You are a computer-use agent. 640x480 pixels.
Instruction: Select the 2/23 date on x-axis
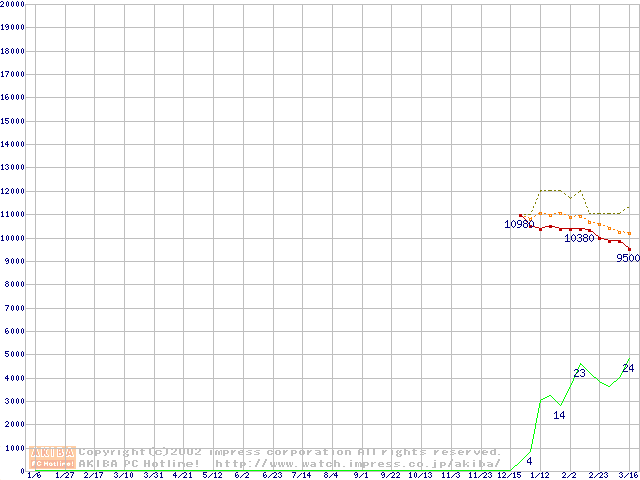pos(598,476)
